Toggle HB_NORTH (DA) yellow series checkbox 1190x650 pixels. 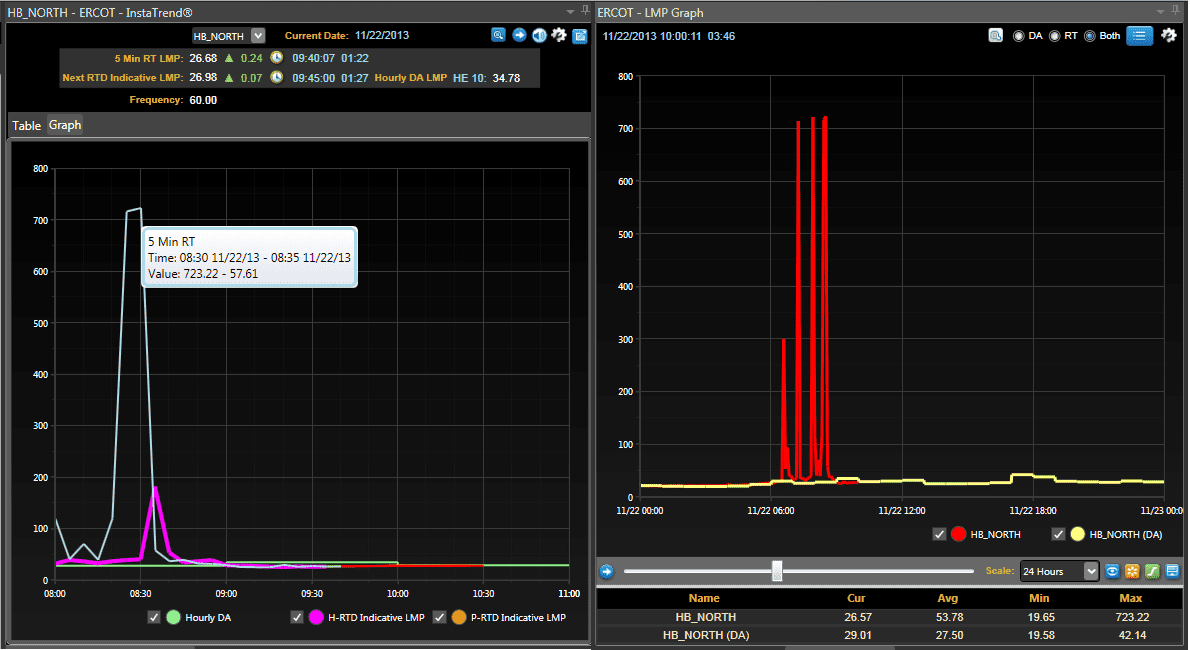[x=1058, y=535]
